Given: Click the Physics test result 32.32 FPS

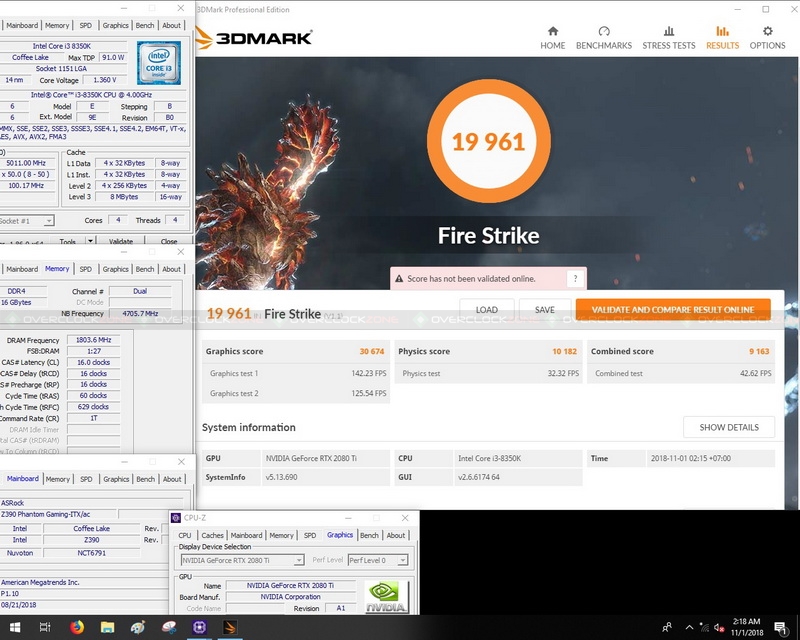Looking at the screenshot, I should coord(563,373).
